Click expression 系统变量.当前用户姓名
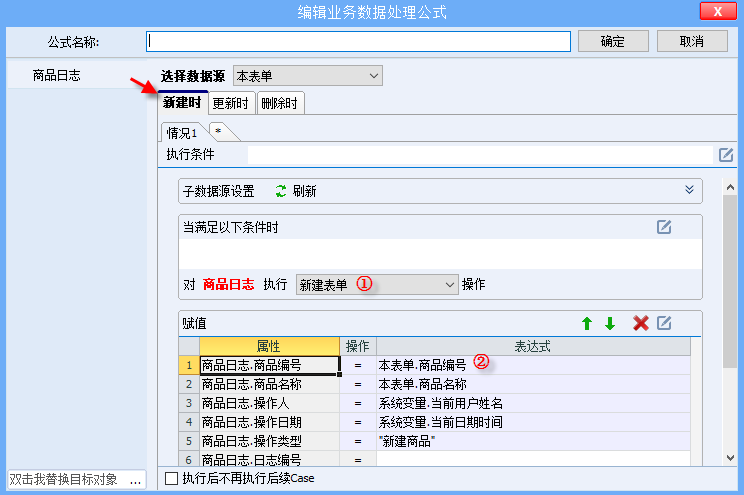The height and width of the screenshot is (495, 744). point(533,403)
